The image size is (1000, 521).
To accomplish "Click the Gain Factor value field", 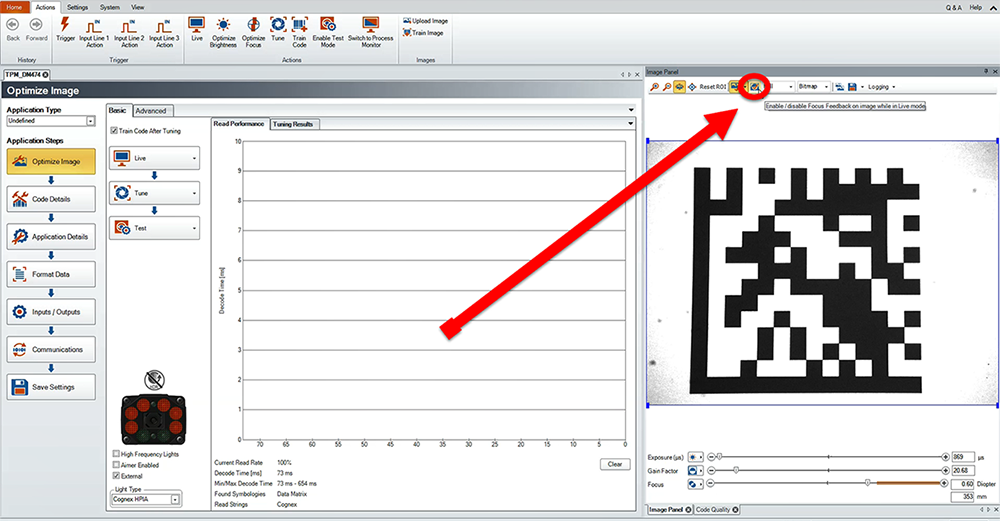I will (x=963, y=469).
